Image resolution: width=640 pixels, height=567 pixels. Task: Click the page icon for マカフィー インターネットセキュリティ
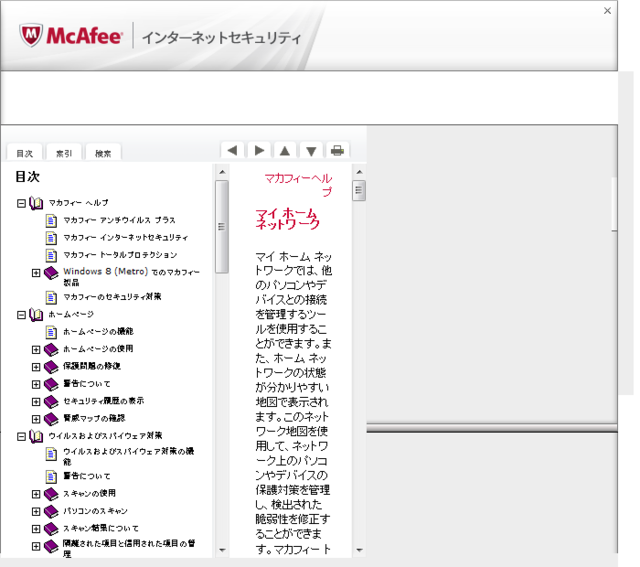(x=51, y=238)
